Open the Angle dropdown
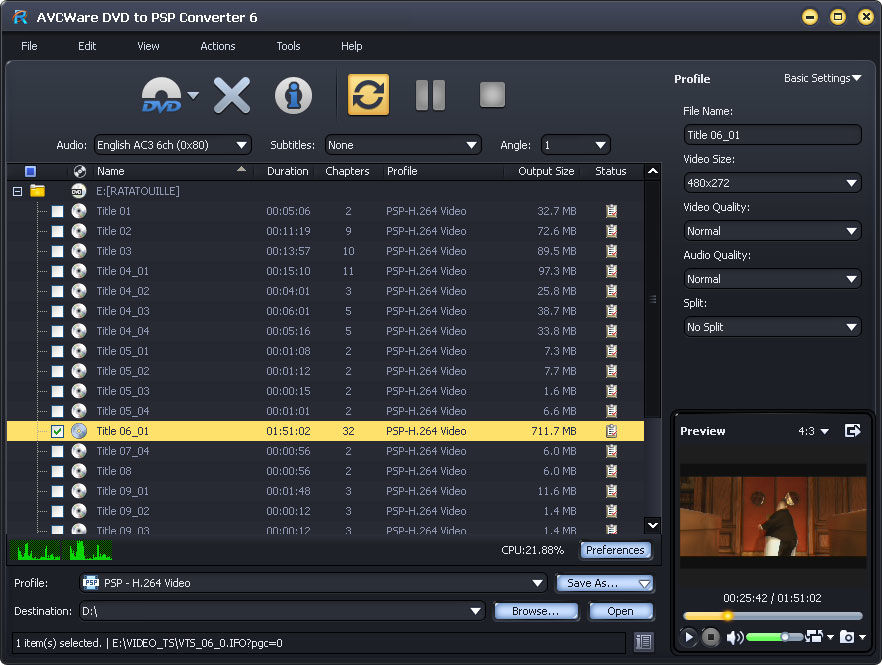 tap(575, 145)
